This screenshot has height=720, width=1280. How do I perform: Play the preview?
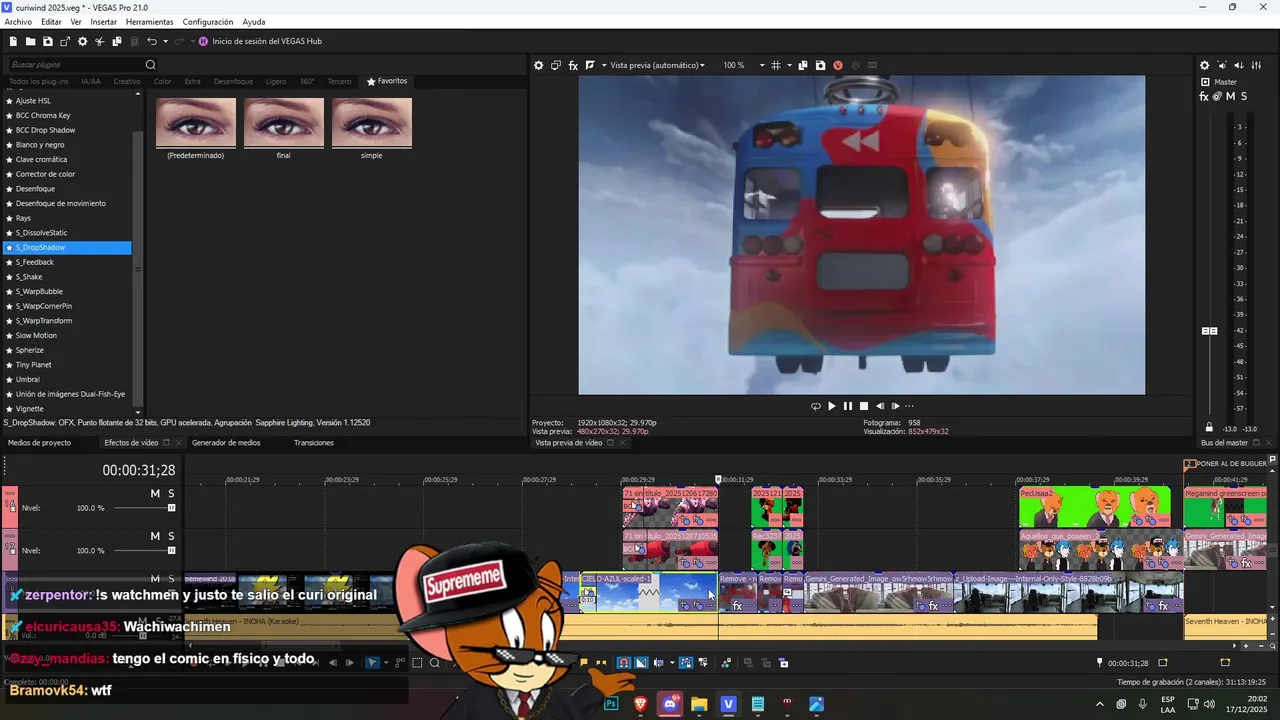click(x=831, y=406)
